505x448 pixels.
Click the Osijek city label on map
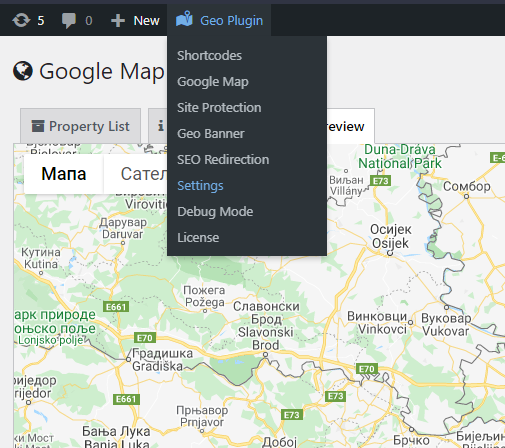(x=390, y=236)
